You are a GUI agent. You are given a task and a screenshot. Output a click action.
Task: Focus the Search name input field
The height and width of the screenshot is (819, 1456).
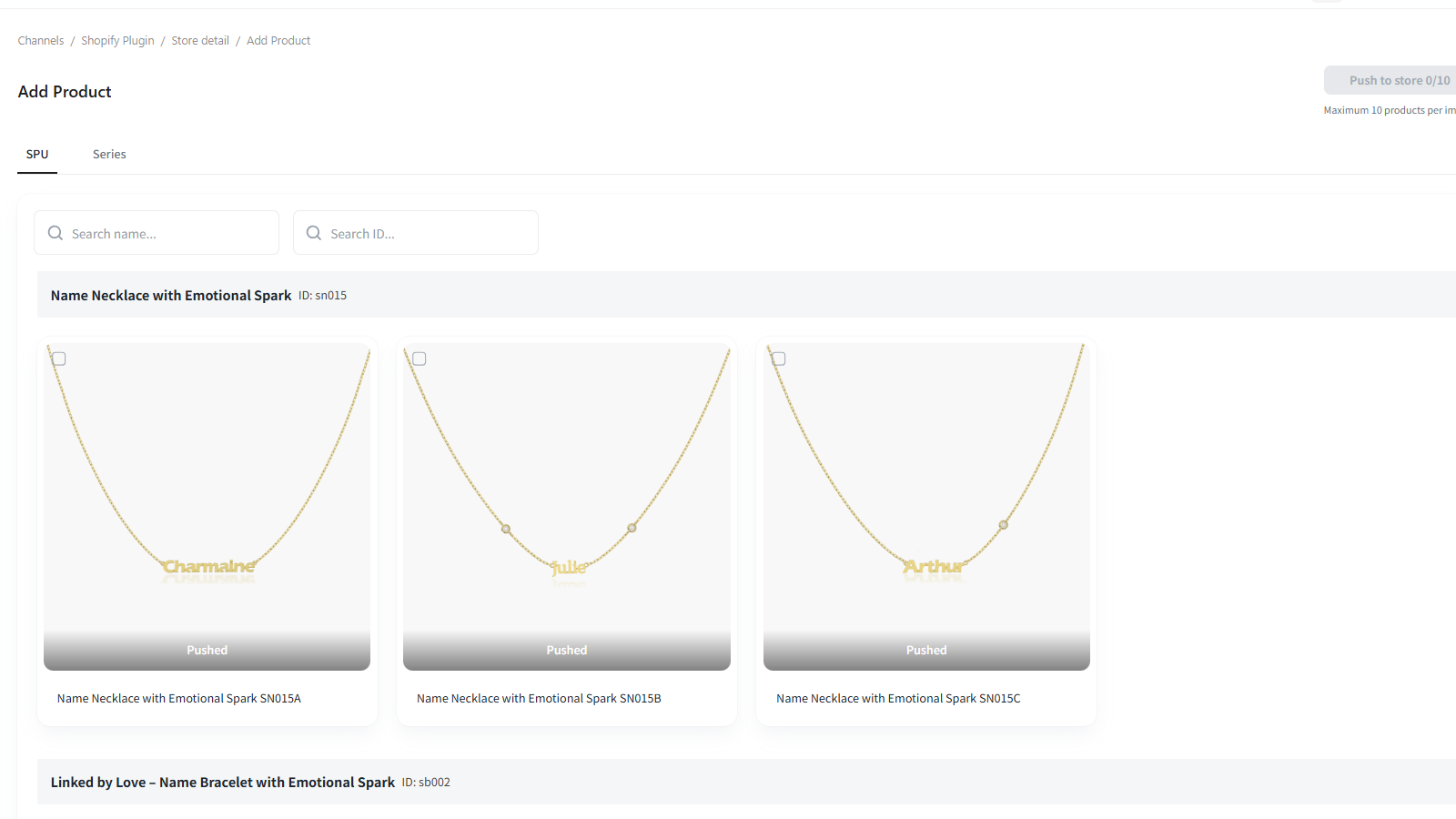[157, 233]
